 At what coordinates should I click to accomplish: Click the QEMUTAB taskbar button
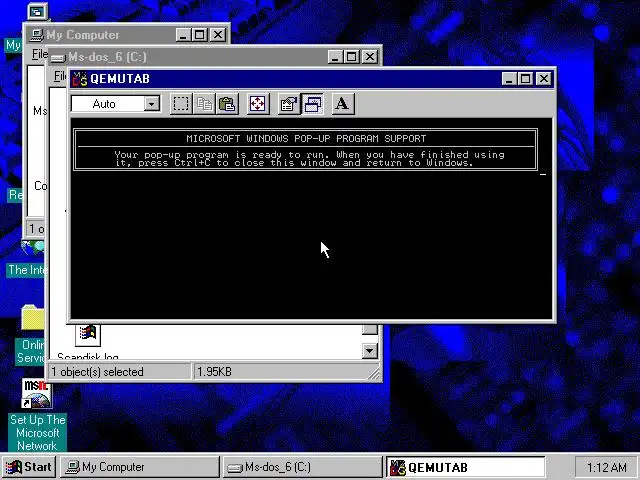click(x=465, y=467)
